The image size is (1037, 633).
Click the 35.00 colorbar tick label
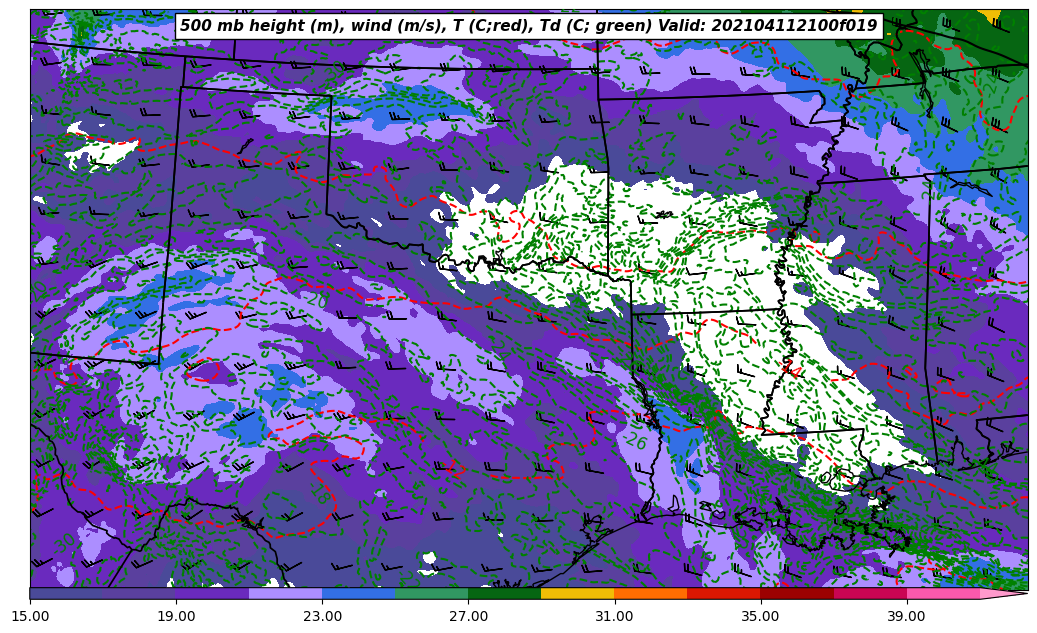tap(761, 616)
